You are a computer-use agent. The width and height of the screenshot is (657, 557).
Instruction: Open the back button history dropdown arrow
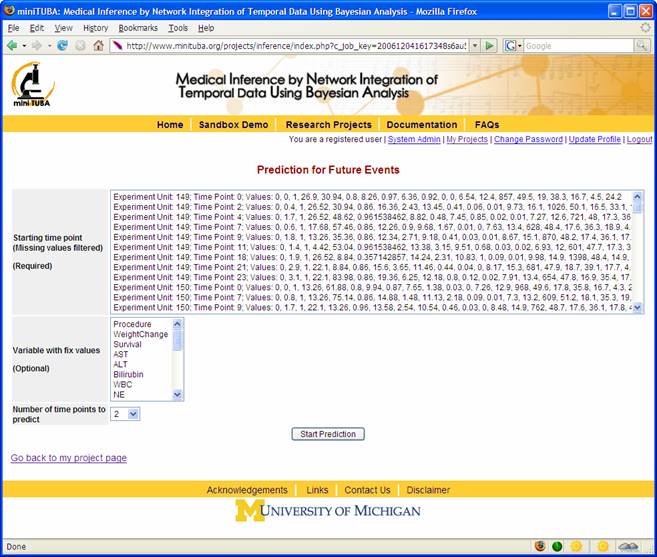pos(24,45)
